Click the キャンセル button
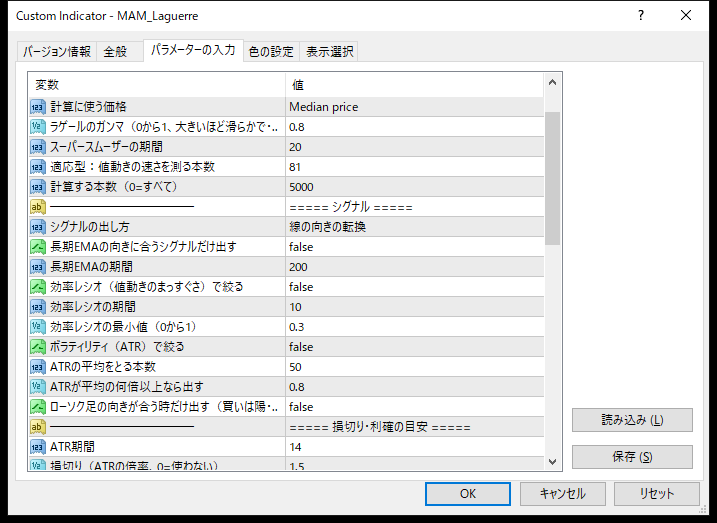Screen dimensions: 717x523 pyautogui.click(x=562, y=494)
